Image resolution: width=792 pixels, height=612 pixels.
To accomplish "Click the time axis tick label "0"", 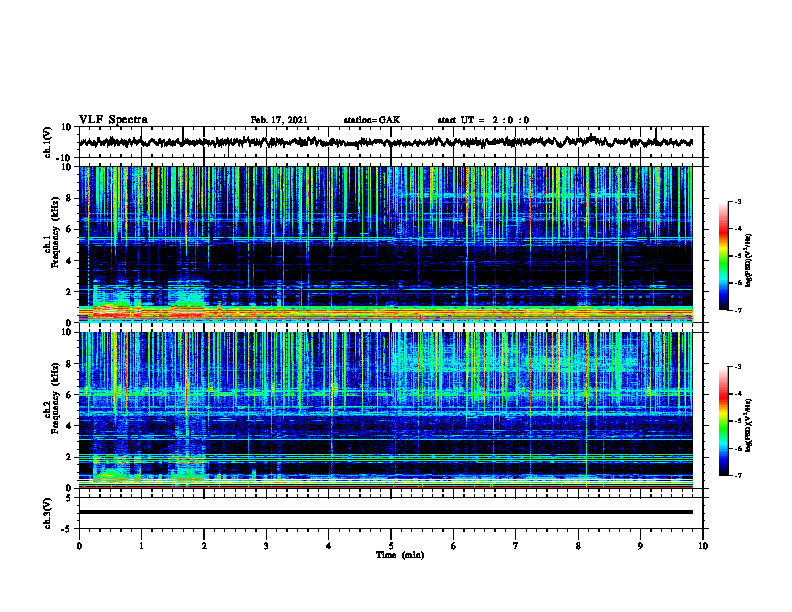I will click(x=79, y=546).
